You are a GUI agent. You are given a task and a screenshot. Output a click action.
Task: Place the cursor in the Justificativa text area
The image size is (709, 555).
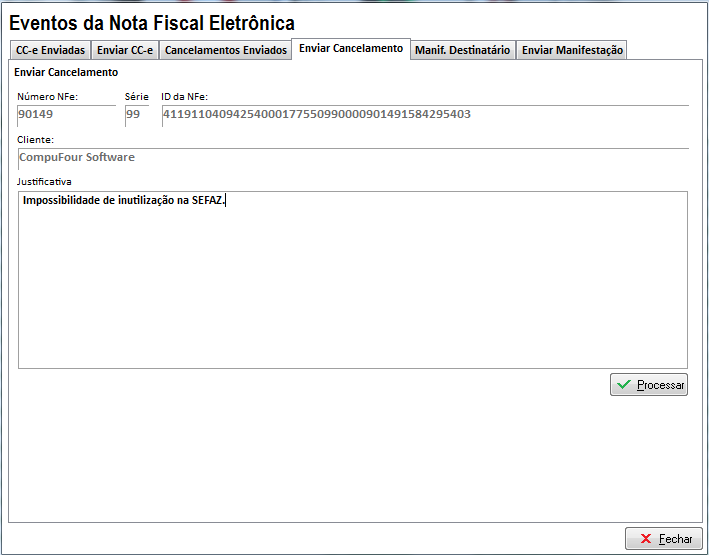click(x=352, y=280)
